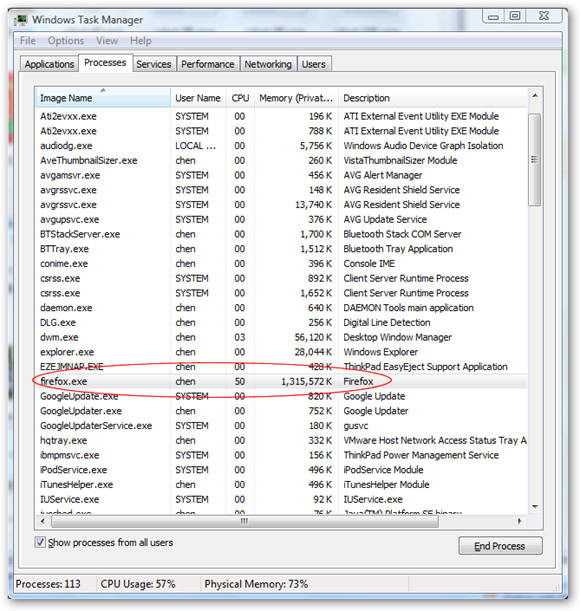This screenshot has width=580, height=611.
Task: Switch to the Services tab
Action: (x=154, y=64)
